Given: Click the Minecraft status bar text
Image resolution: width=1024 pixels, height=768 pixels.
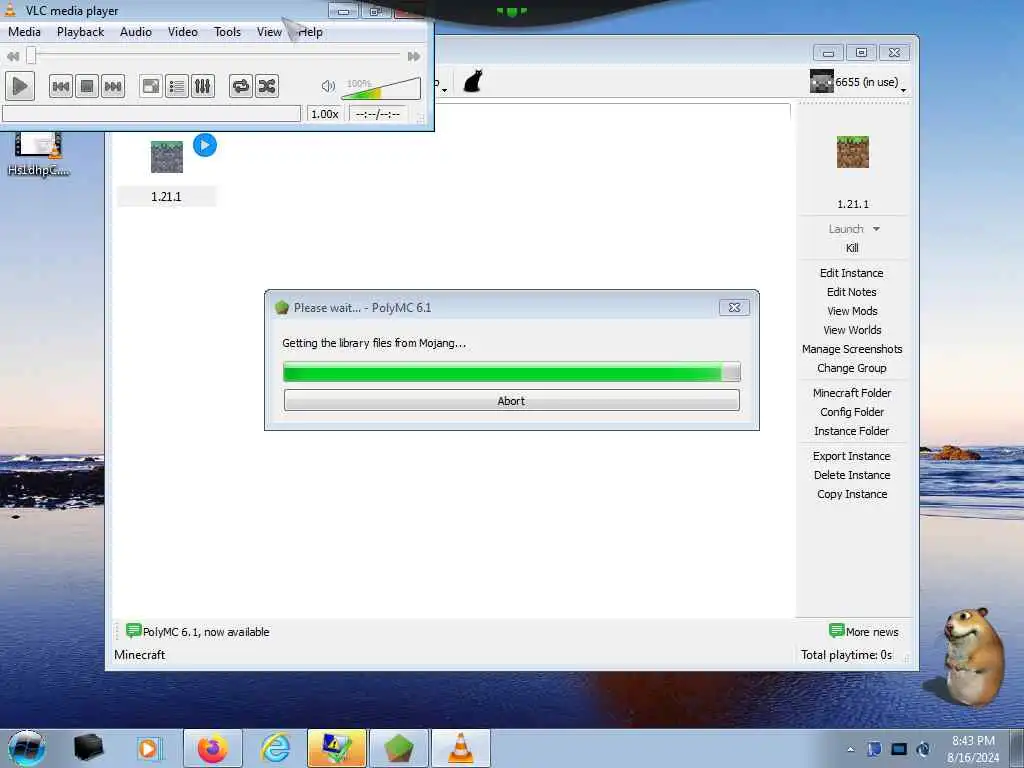Looking at the screenshot, I should (x=140, y=654).
